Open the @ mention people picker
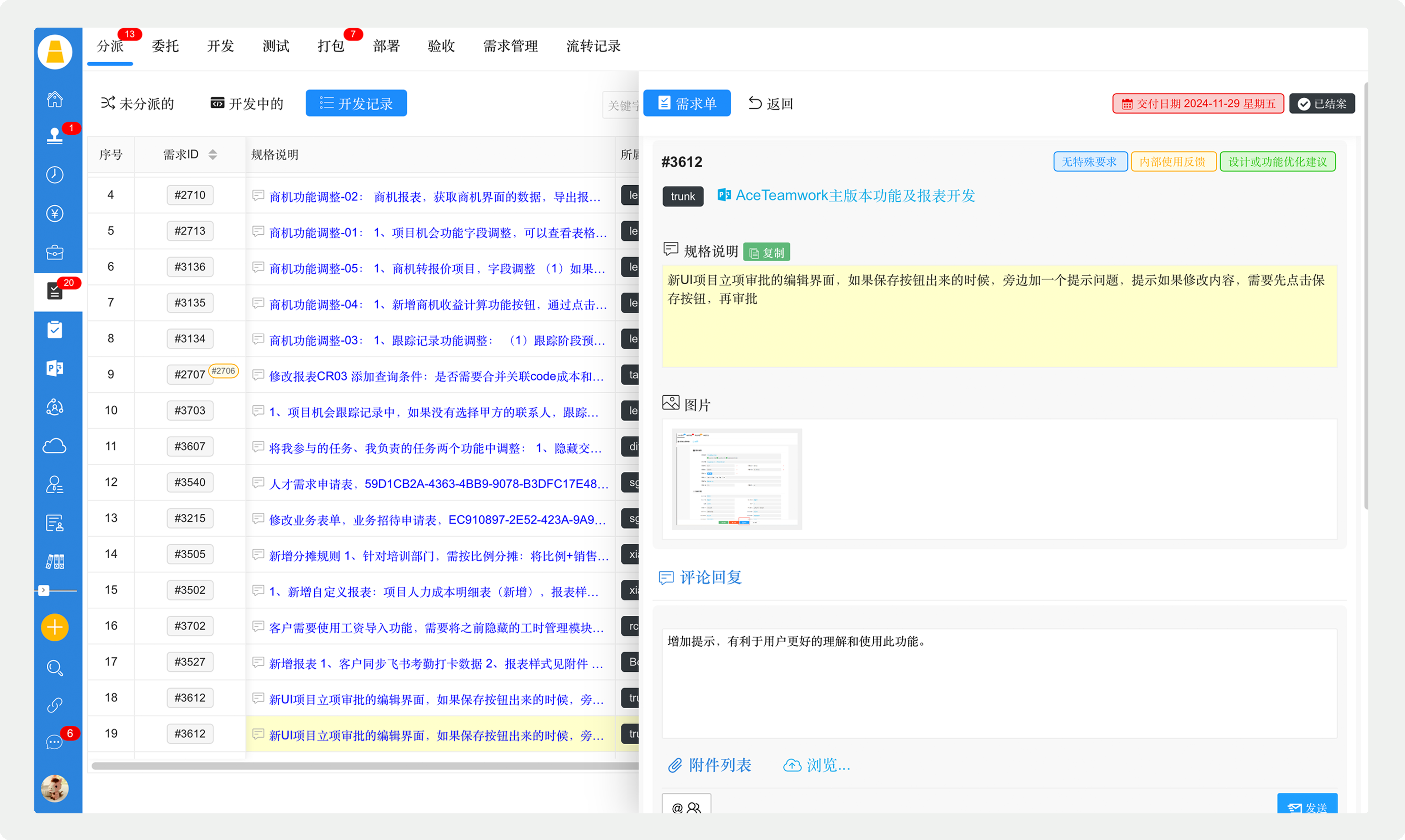The width and height of the screenshot is (1405, 840). click(686, 807)
